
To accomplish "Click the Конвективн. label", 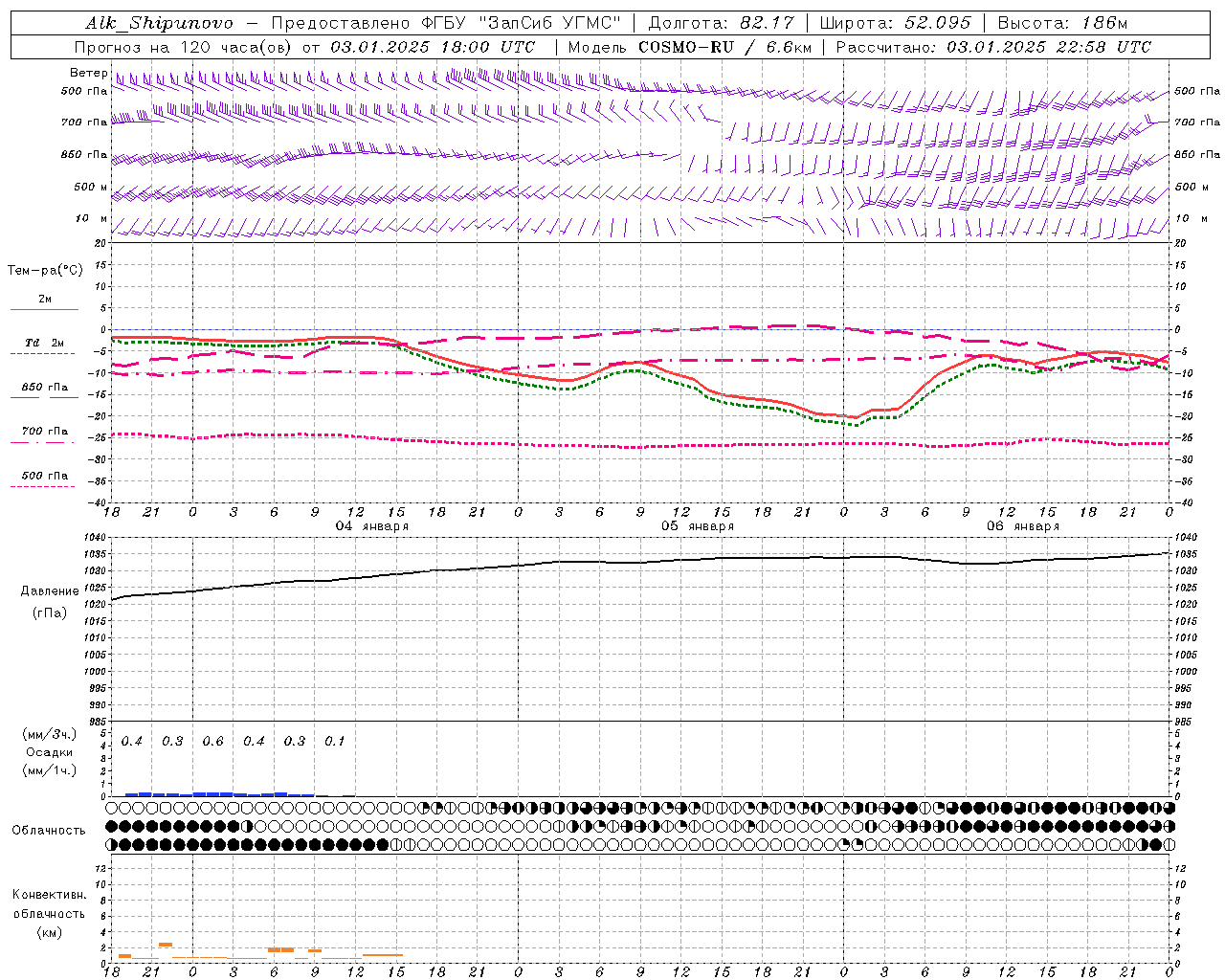I will (49, 895).
